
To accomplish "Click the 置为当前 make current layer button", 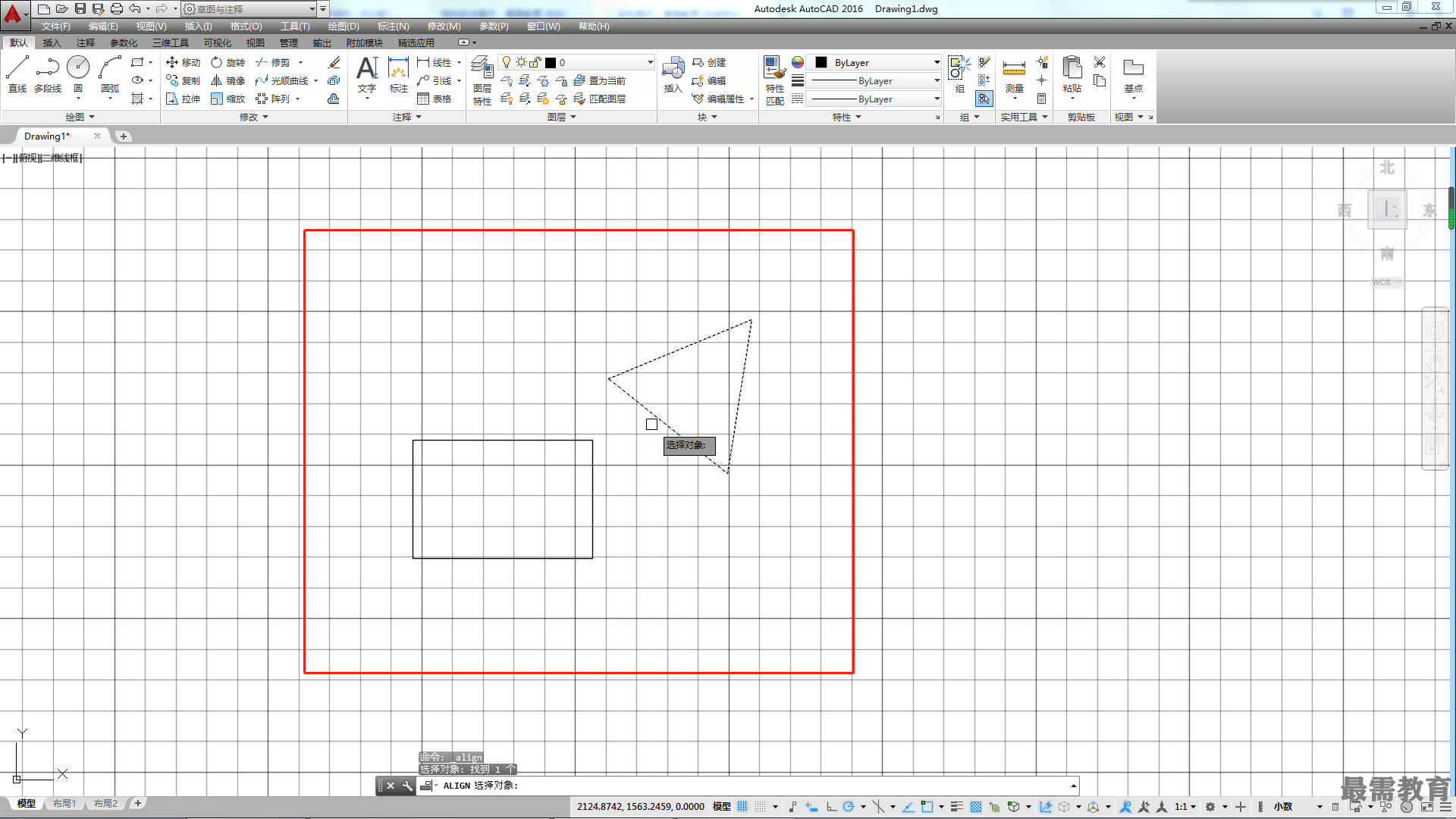I will pos(600,80).
